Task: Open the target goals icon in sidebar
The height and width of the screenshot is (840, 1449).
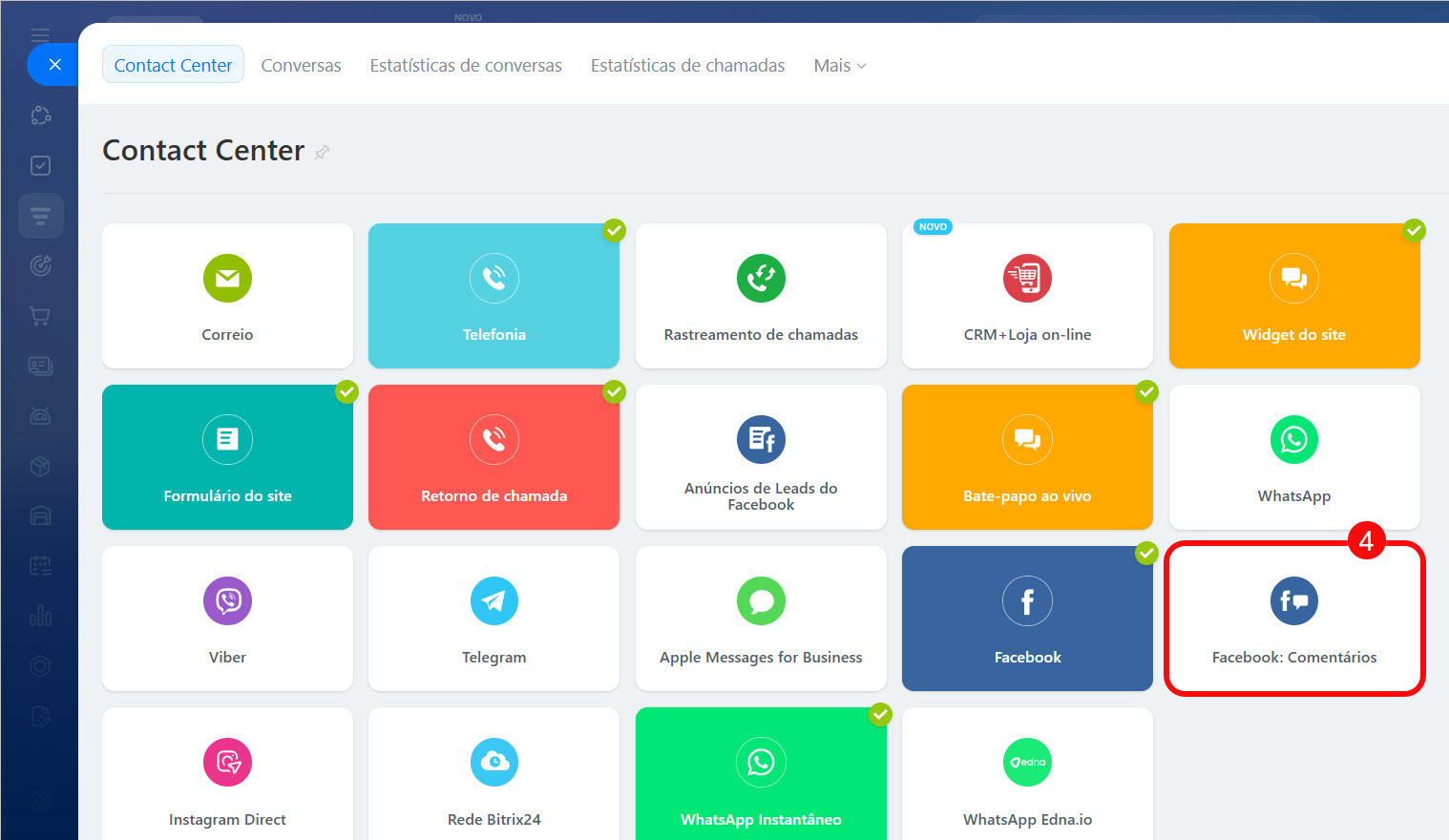Action: point(40,265)
